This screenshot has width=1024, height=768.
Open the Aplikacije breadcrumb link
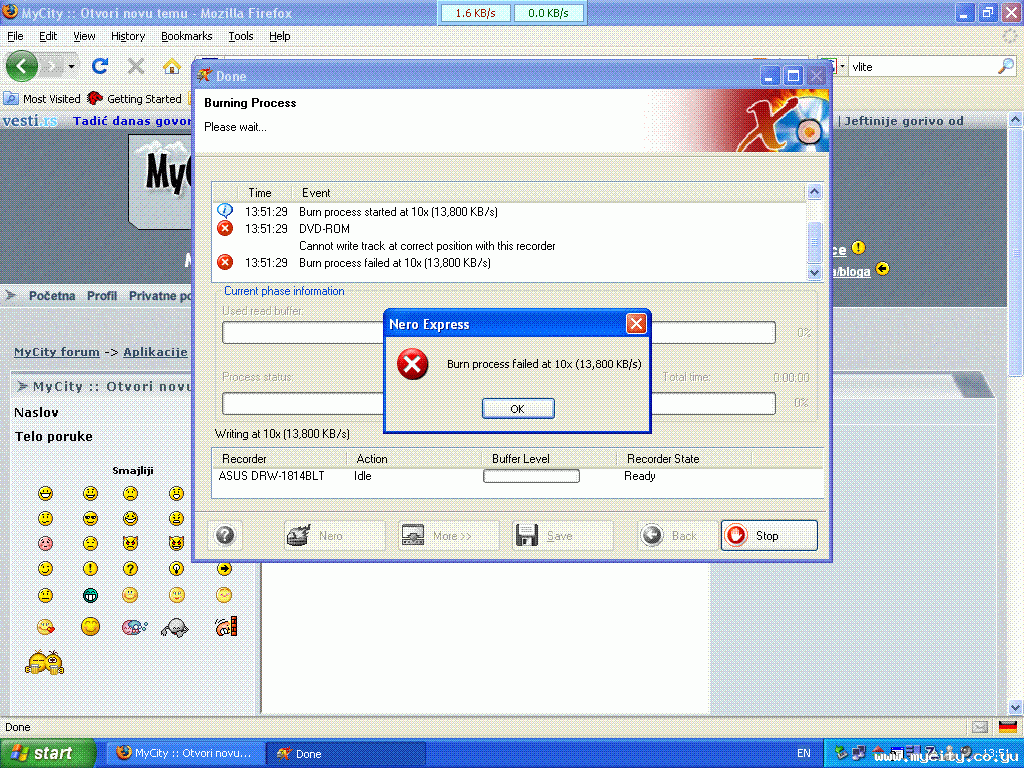point(155,352)
